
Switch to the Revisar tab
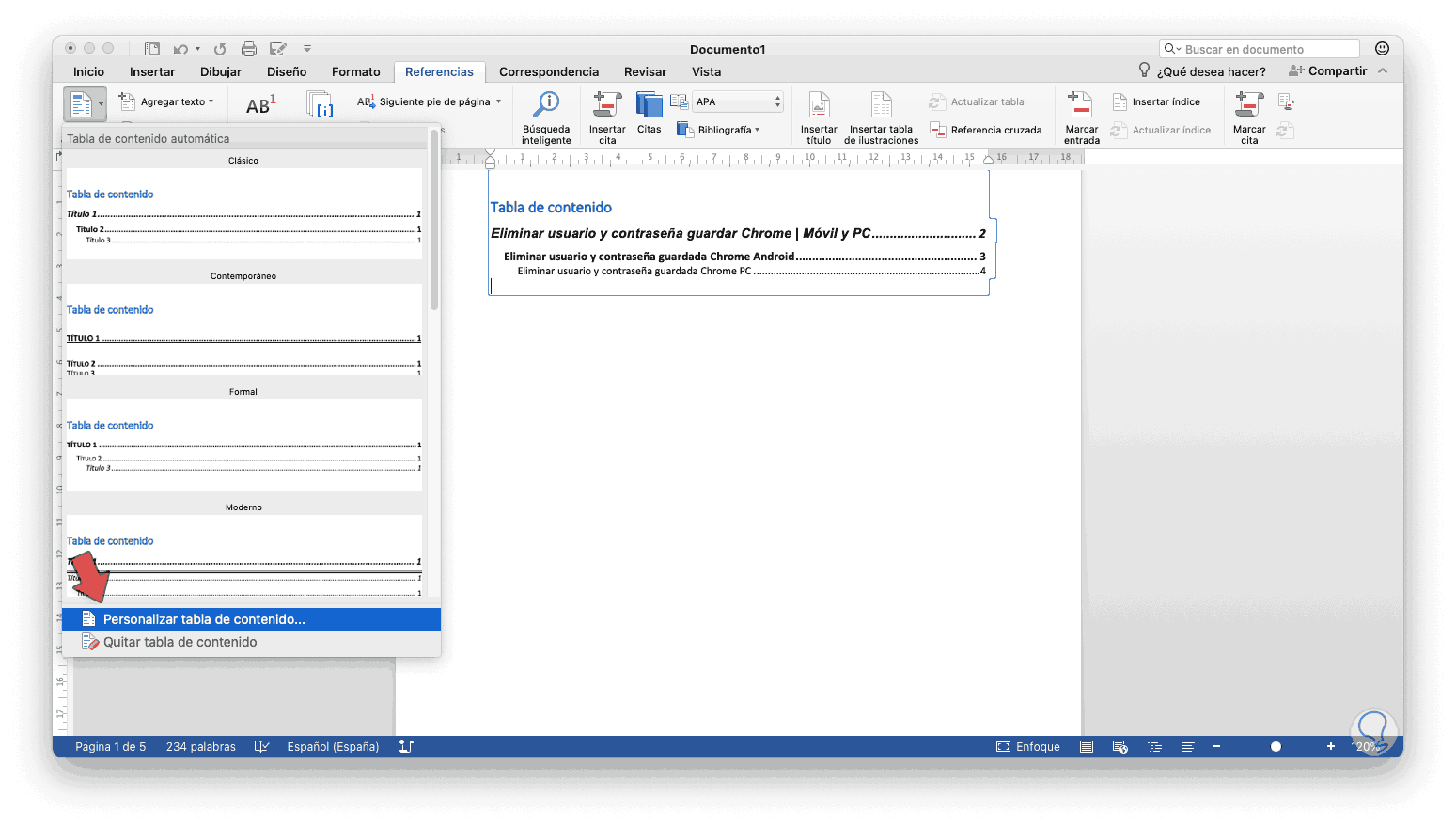click(646, 71)
